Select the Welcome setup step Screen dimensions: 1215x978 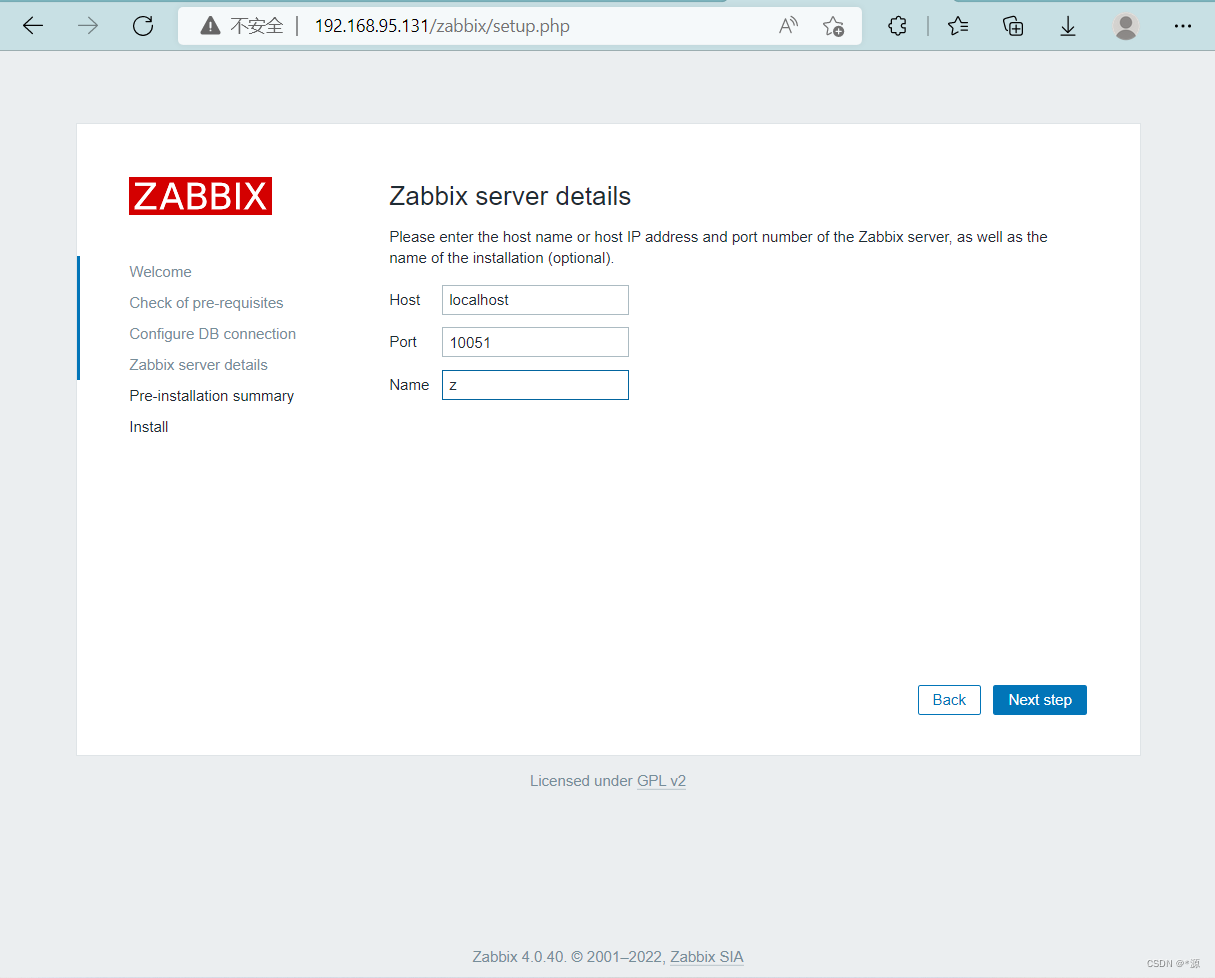[160, 272]
